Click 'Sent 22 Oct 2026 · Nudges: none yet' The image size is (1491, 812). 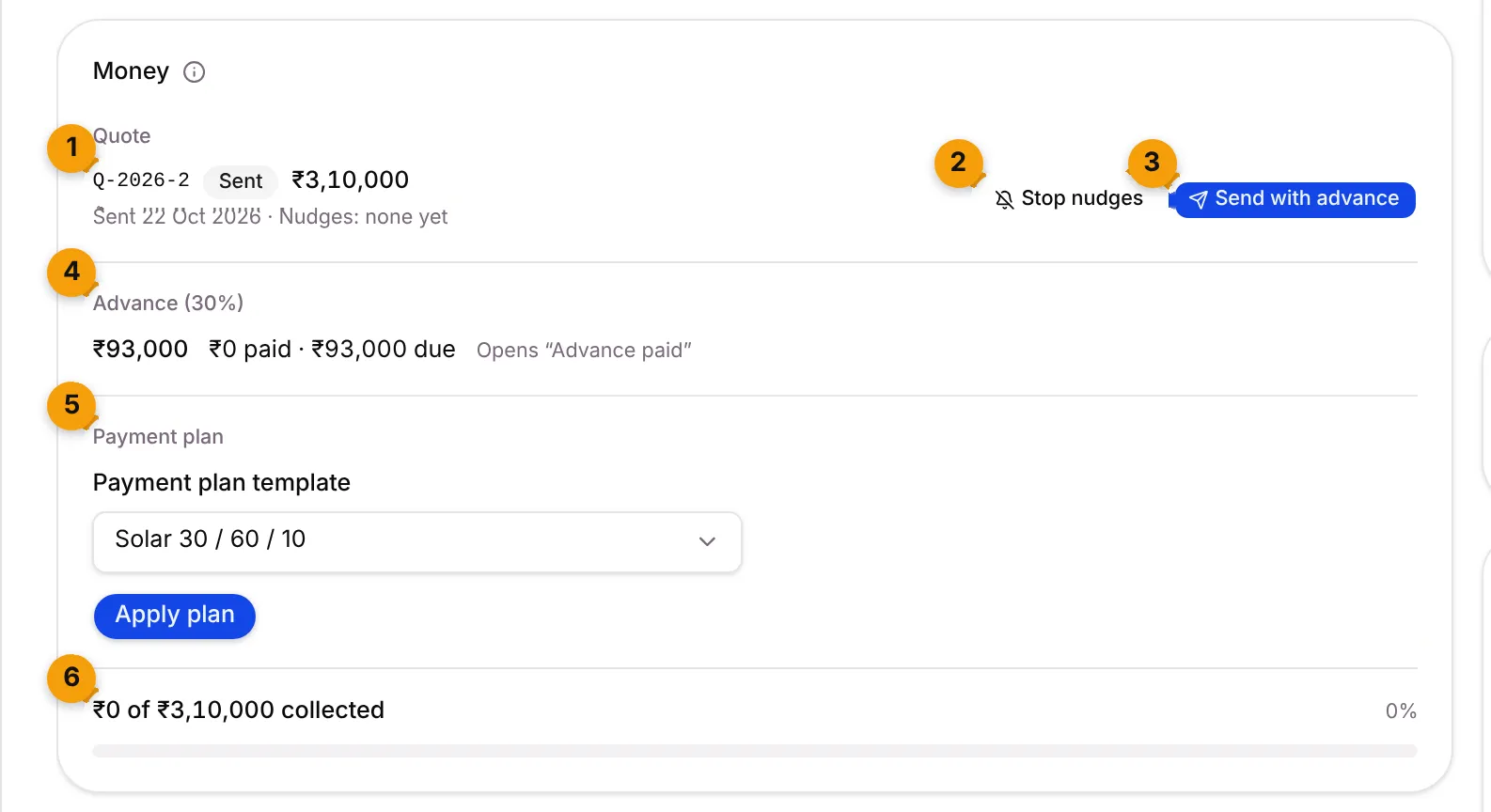tap(270, 217)
